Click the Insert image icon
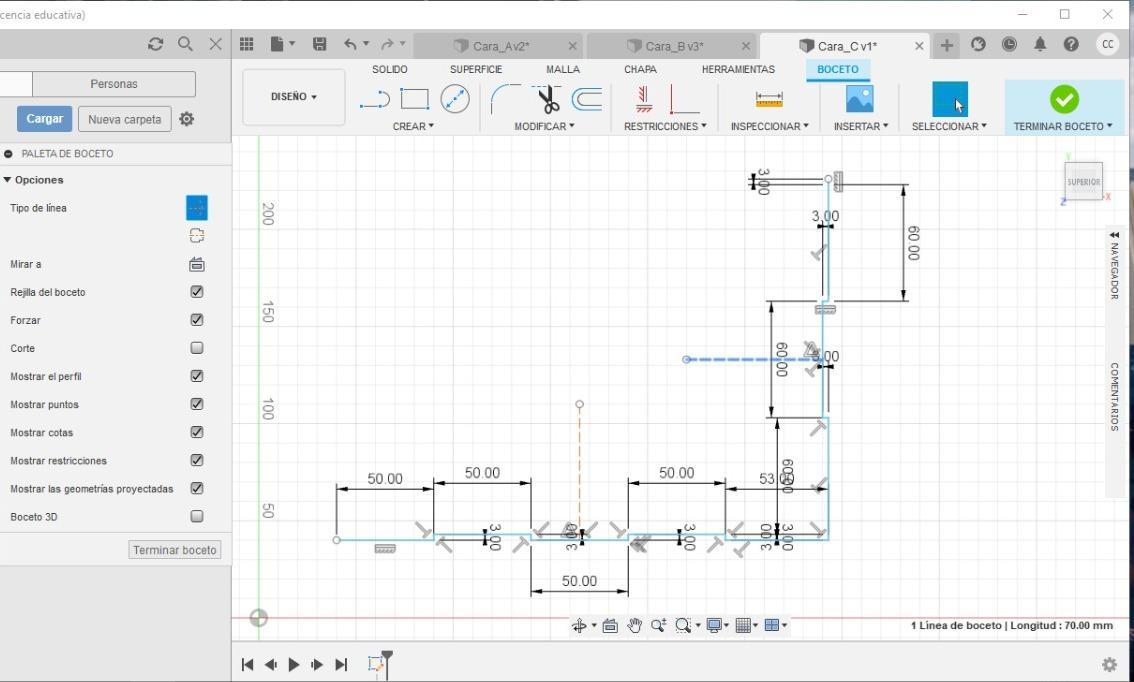Screen dimensions: 1134x682 coord(859,99)
